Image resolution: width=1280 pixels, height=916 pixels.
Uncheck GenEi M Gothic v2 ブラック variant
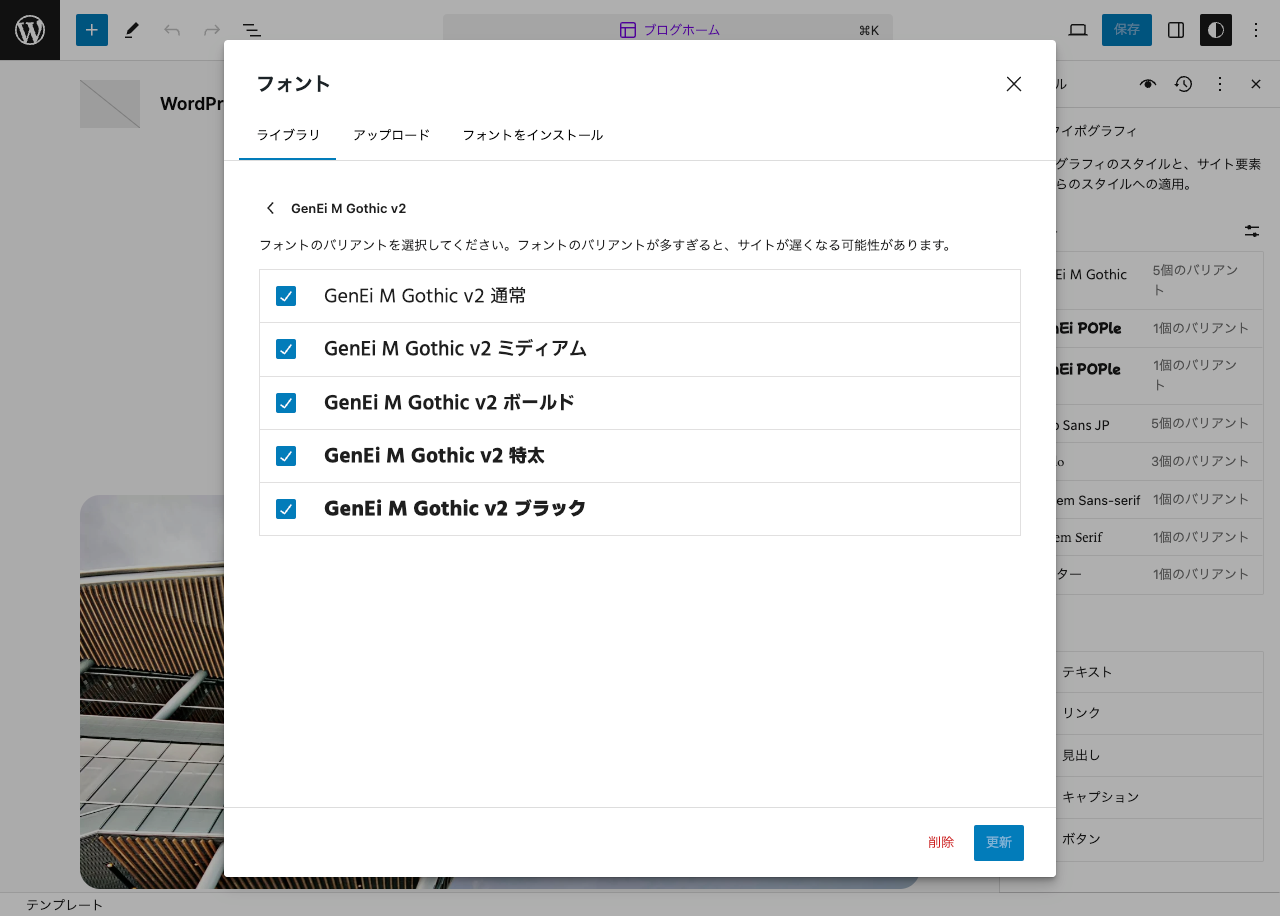[x=286, y=509]
